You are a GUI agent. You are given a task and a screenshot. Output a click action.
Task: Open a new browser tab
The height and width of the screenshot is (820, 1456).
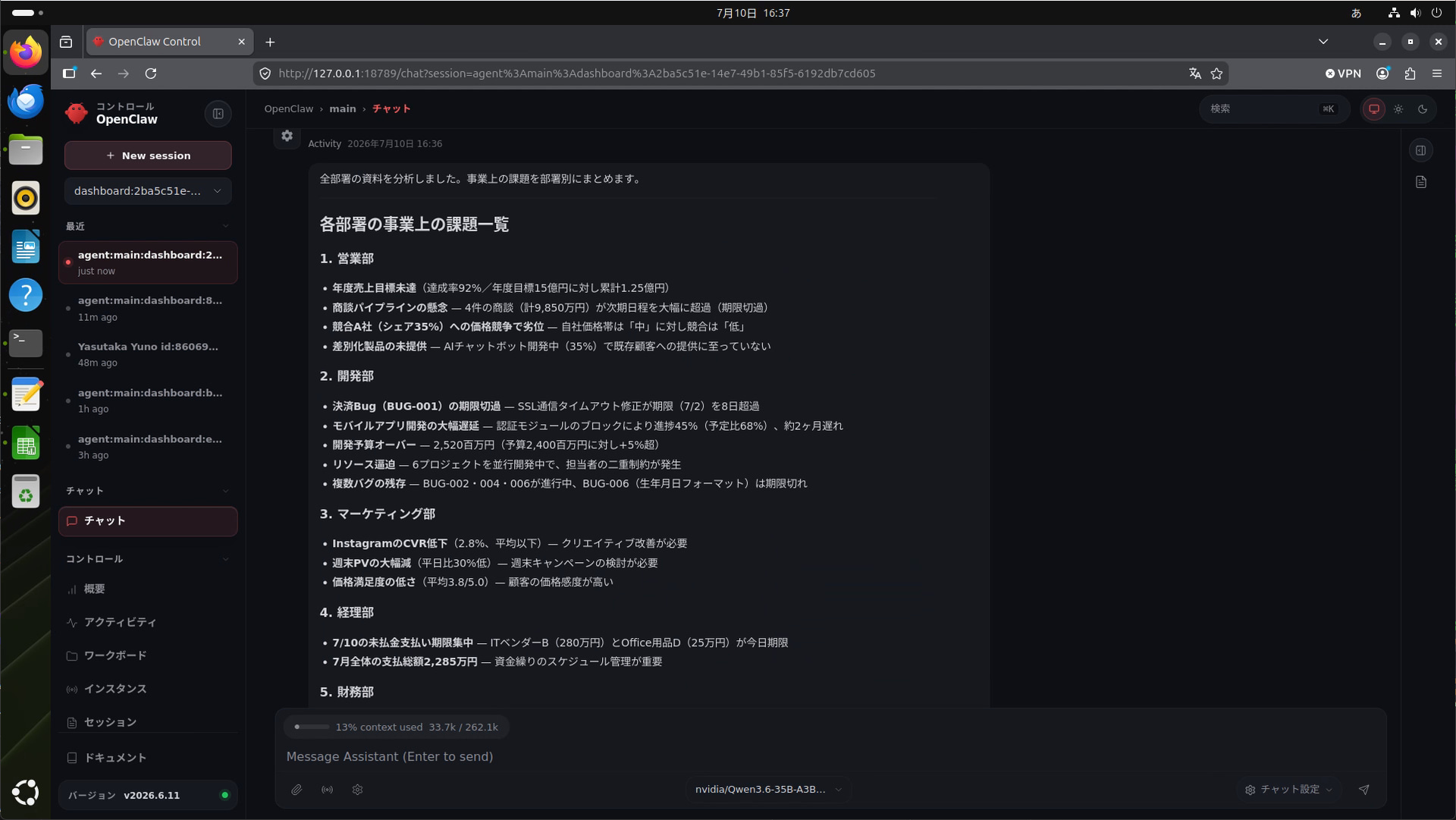coord(270,42)
